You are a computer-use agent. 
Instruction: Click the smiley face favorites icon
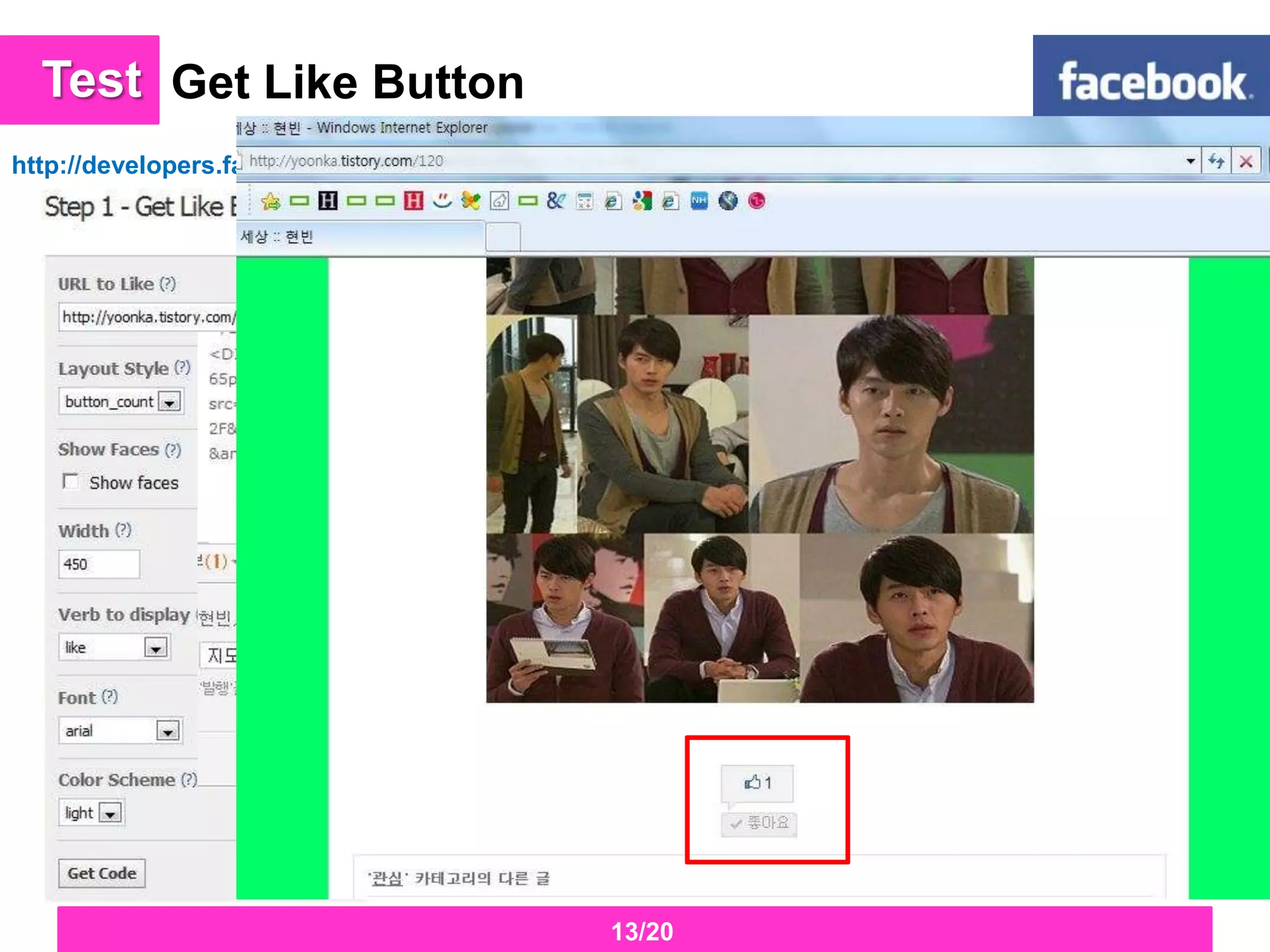pyautogui.click(x=442, y=201)
